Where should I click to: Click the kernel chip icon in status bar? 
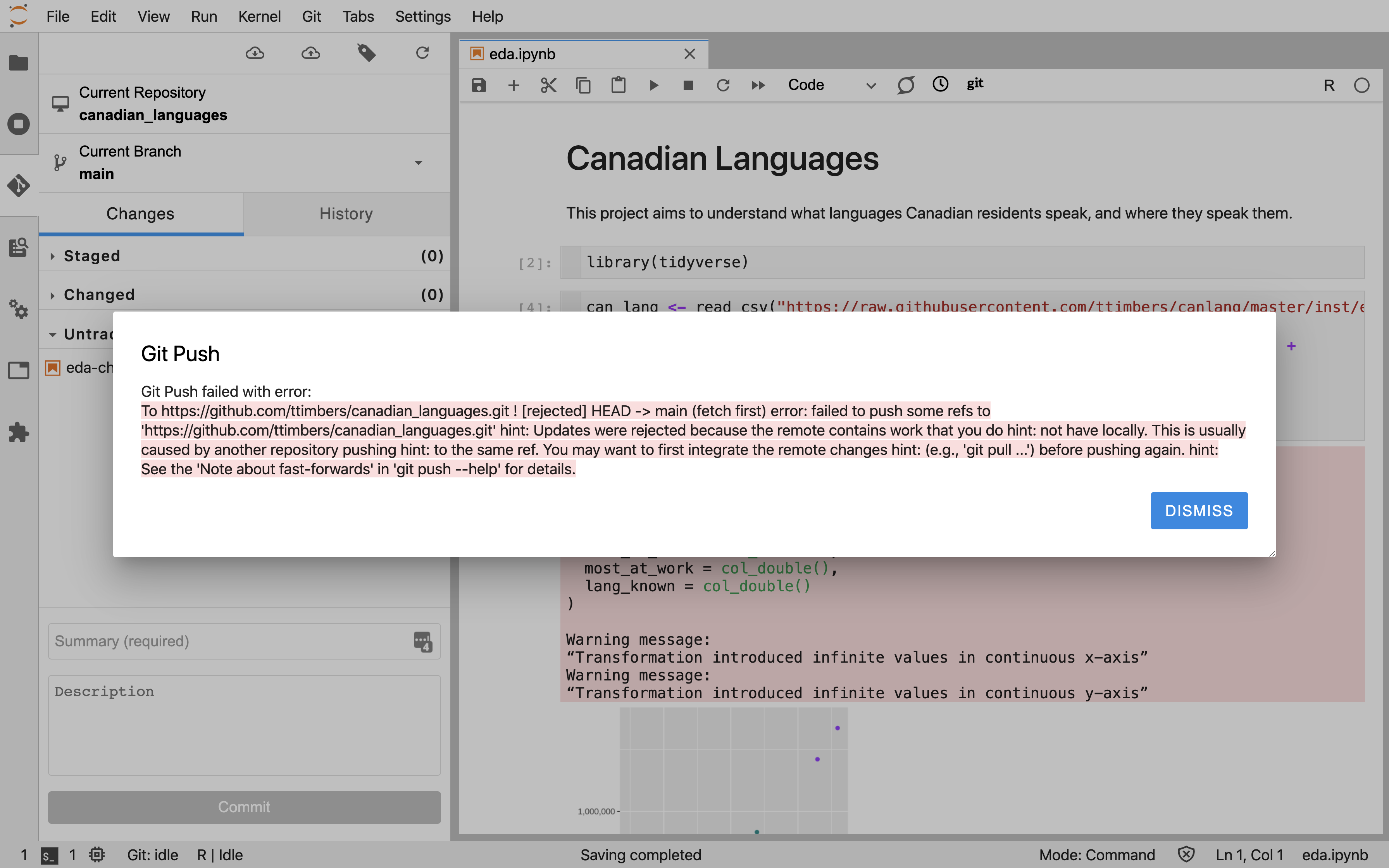point(97,855)
